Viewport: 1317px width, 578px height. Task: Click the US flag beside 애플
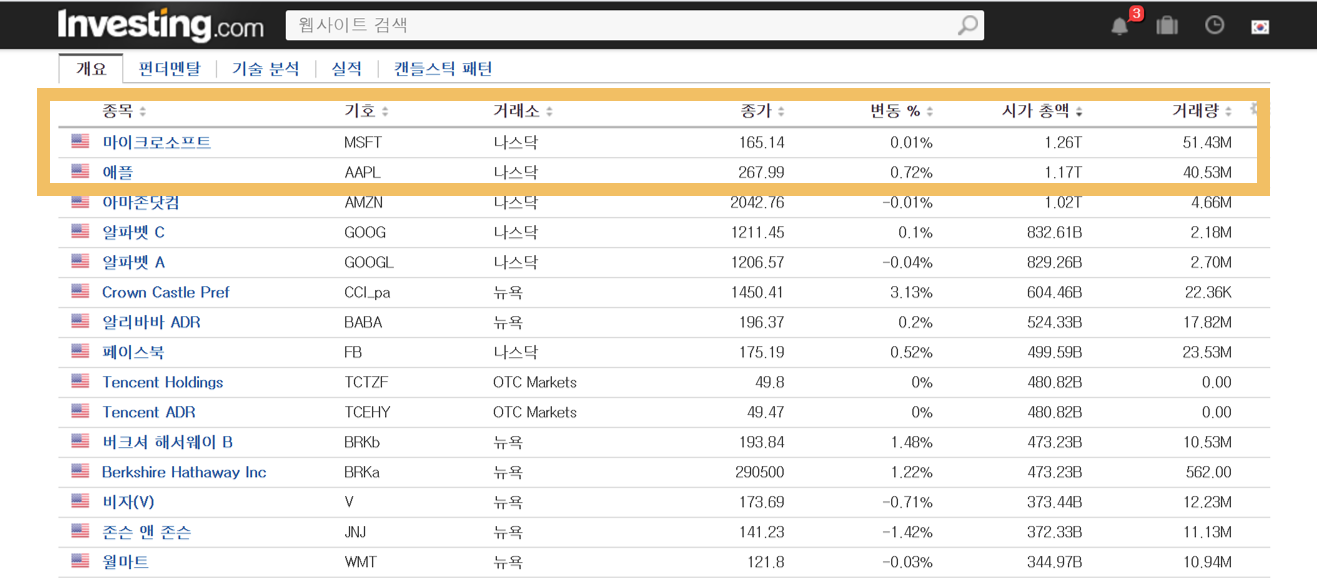[x=80, y=172]
